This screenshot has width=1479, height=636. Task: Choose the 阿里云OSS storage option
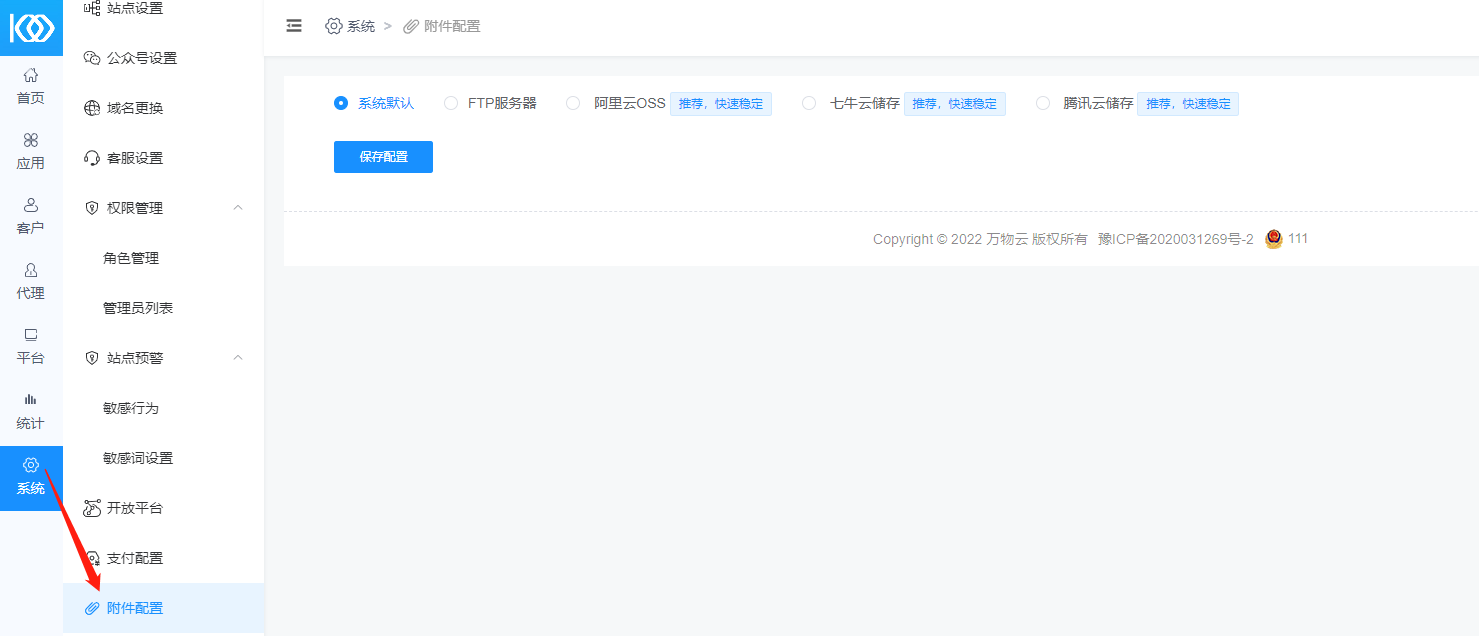tap(573, 103)
